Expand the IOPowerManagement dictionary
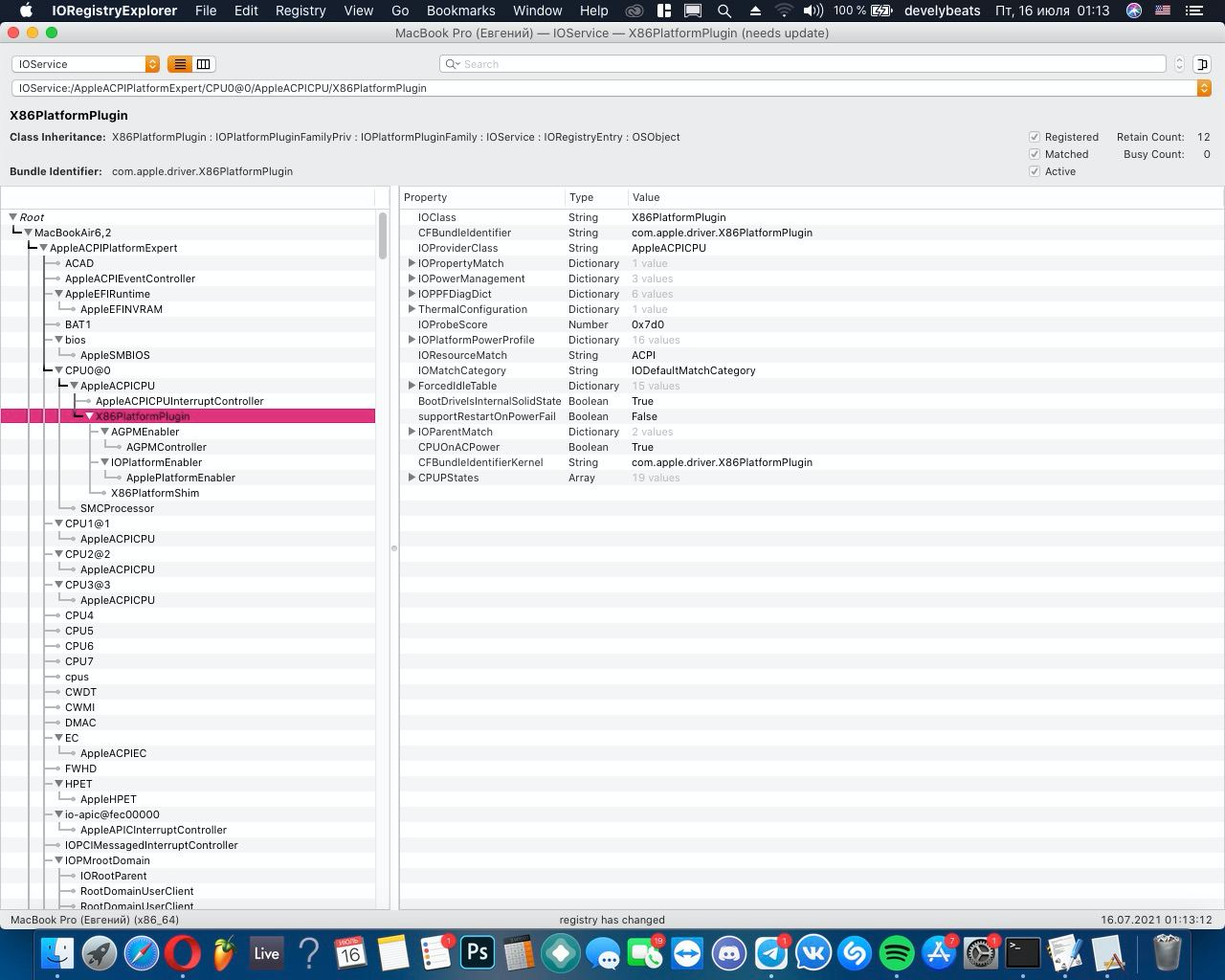The image size is (1225, 980). click(x=412, y=278)
